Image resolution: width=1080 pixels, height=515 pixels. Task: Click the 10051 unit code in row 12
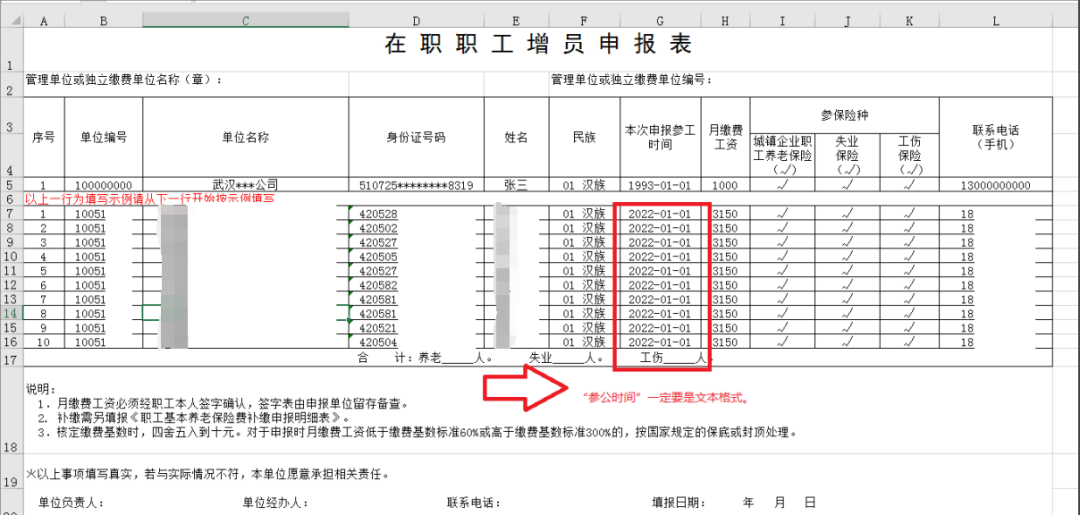(103, 285)
